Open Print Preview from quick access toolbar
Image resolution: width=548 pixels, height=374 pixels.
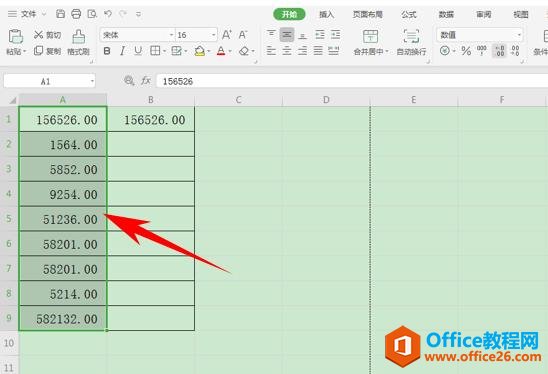(92, 14)
